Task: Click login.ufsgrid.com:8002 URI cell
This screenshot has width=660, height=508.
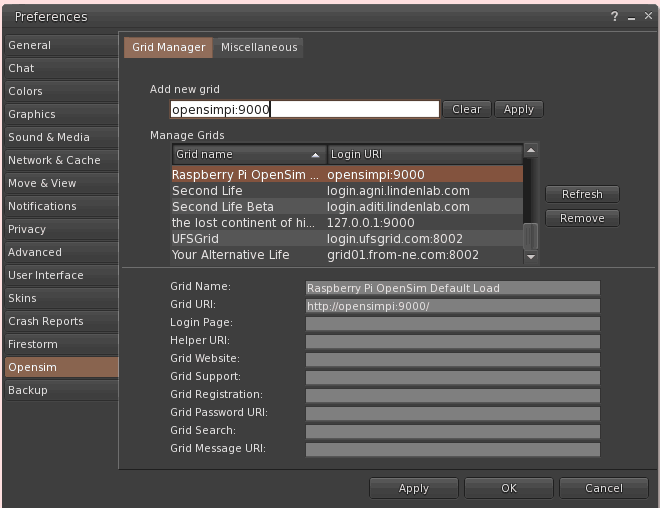Action: [x=395, y=239]
